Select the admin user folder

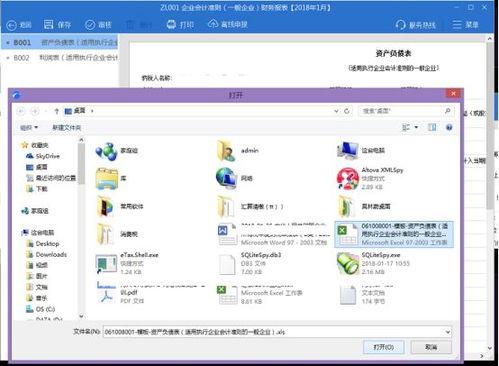click(238, 151)
